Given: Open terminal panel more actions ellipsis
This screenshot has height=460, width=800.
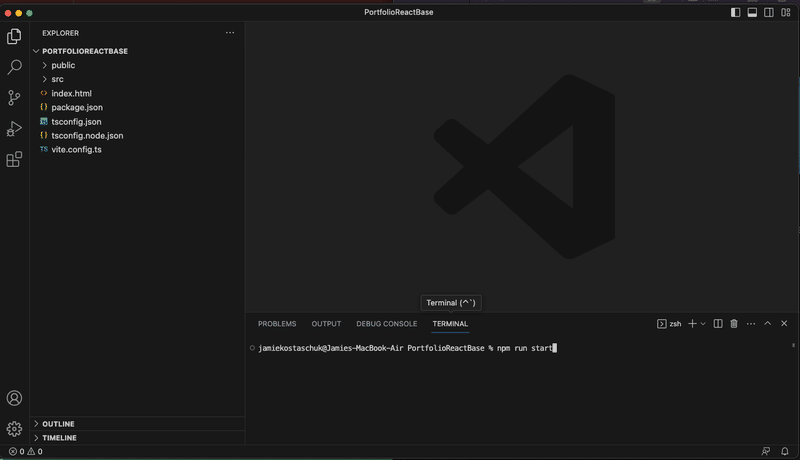Looking at the screenshot, I should (751, 323).
